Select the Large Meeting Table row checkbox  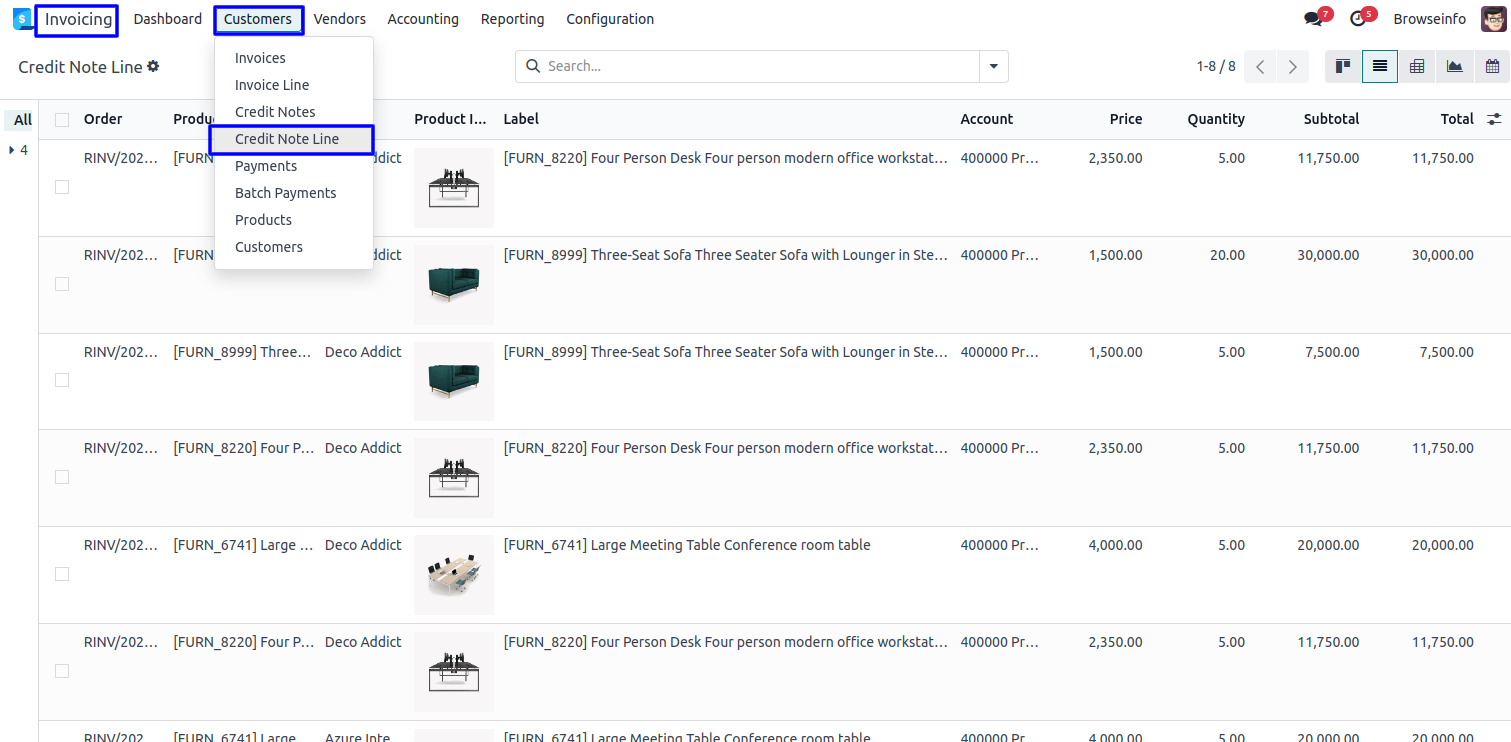click(62, 574)
